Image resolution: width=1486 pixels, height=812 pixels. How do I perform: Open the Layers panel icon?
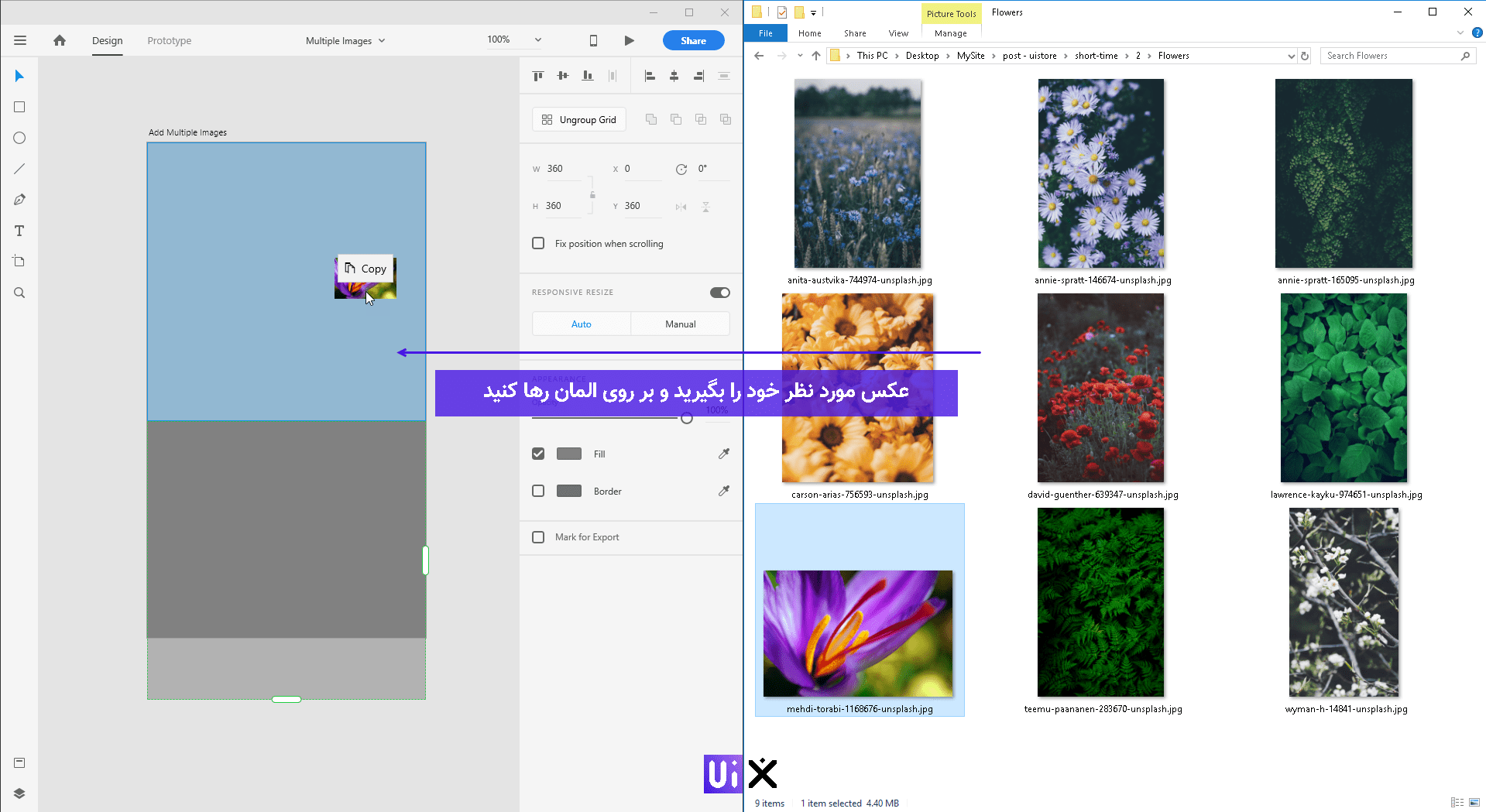19,793
